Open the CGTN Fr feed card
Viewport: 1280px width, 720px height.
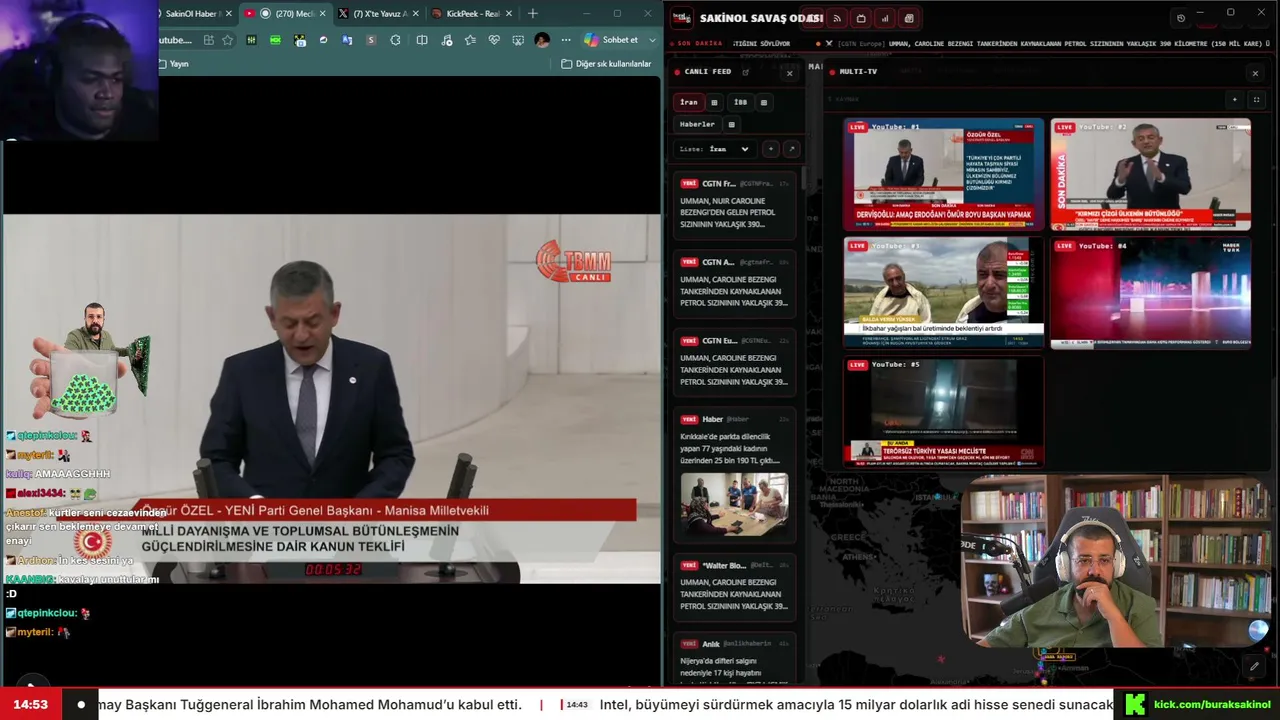(735, 207)
